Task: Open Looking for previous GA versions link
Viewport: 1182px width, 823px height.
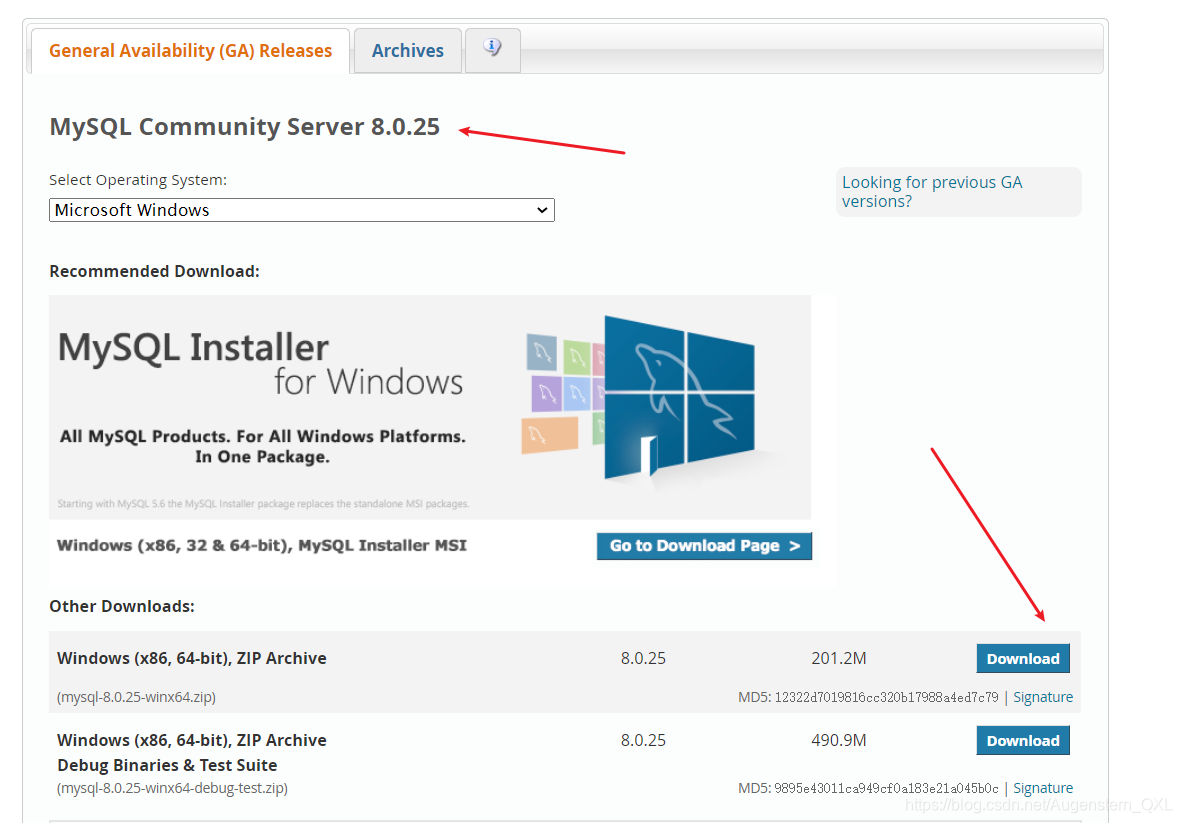Action: 932,191
